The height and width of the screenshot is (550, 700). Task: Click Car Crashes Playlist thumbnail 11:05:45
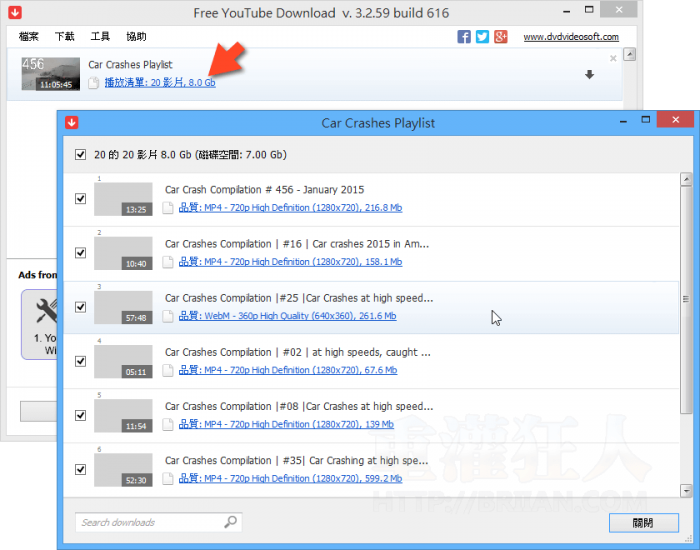[51, 74]
